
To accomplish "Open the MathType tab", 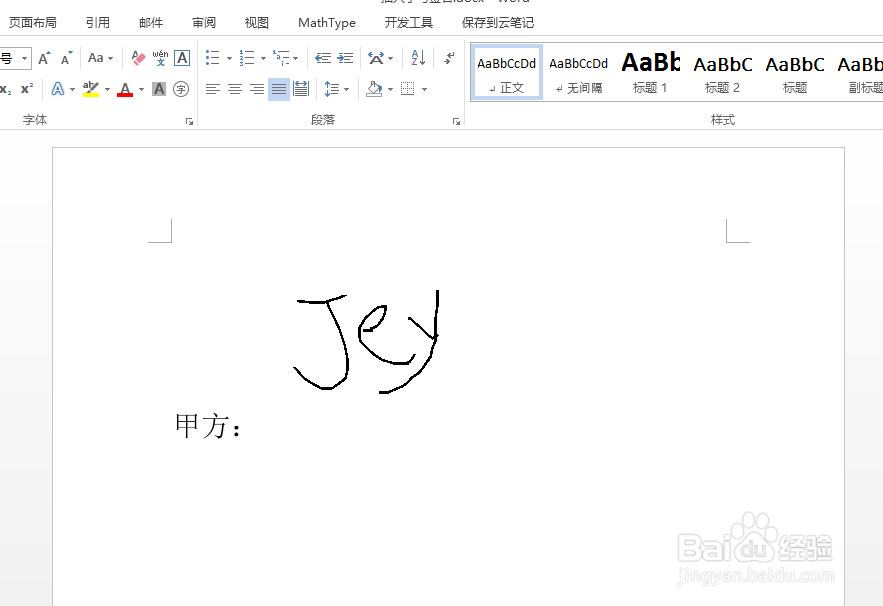I will [326, 22].
